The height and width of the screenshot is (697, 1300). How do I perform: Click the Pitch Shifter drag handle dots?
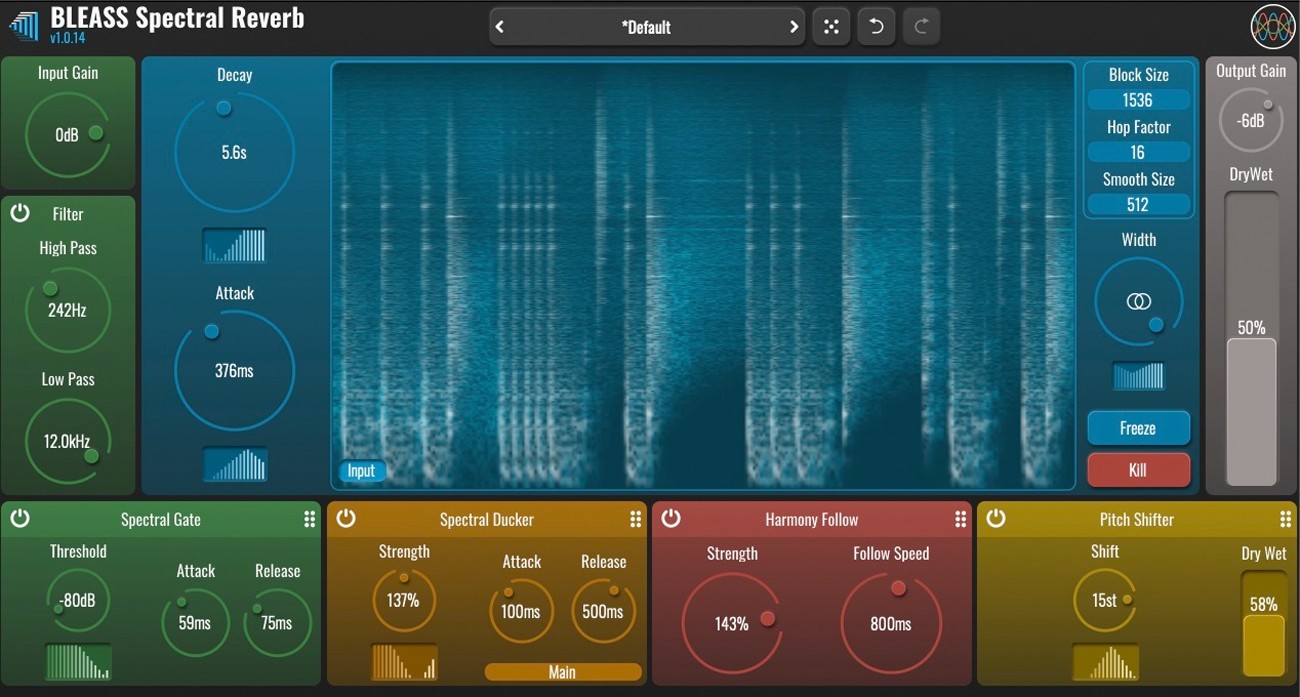coord(1285,519)
